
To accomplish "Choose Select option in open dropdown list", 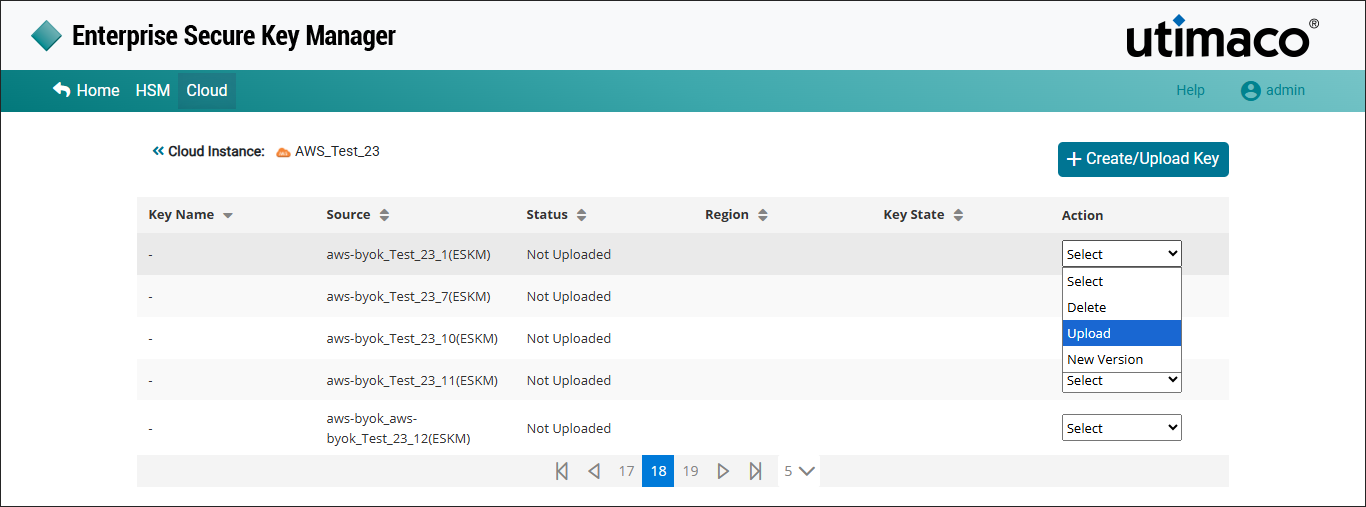I will coord(1121,282).
